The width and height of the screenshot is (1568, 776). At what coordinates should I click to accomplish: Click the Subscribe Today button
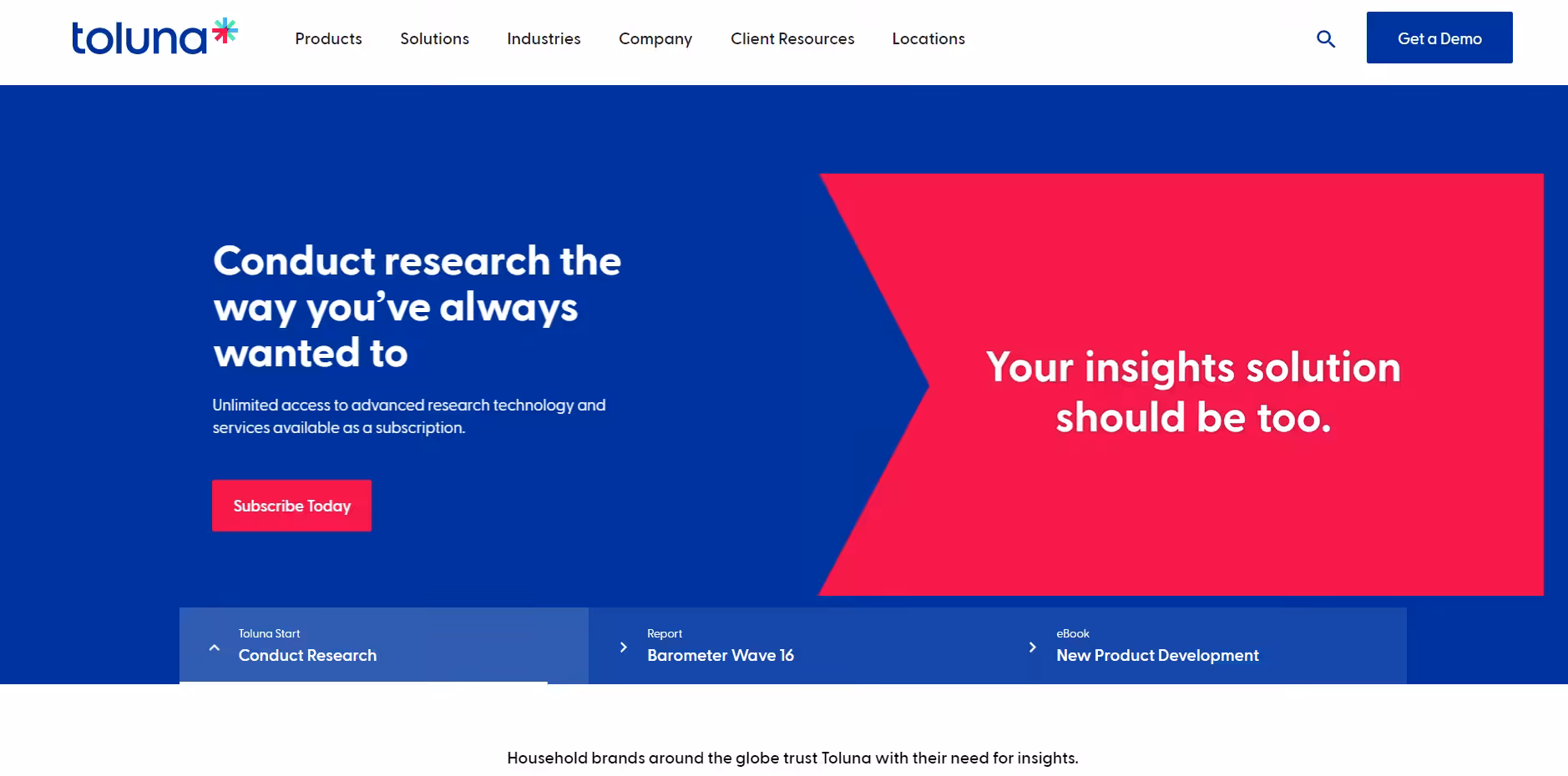tap(291, 506)
